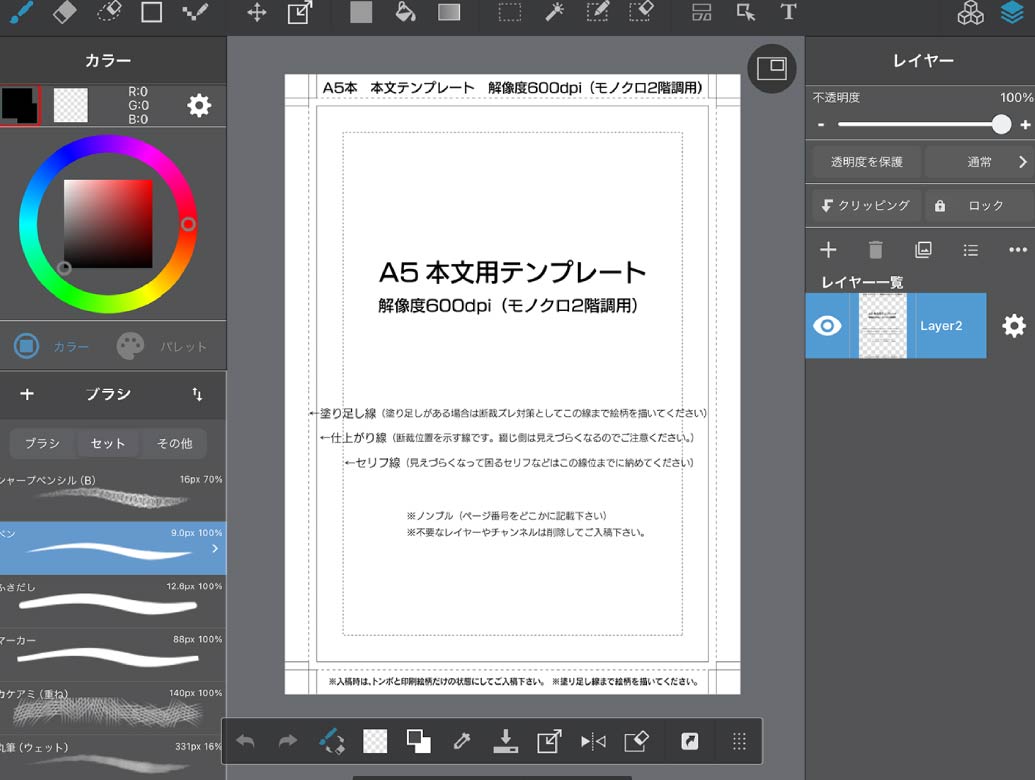
Task: Add a new layer with plus icon
Action: 828,250
